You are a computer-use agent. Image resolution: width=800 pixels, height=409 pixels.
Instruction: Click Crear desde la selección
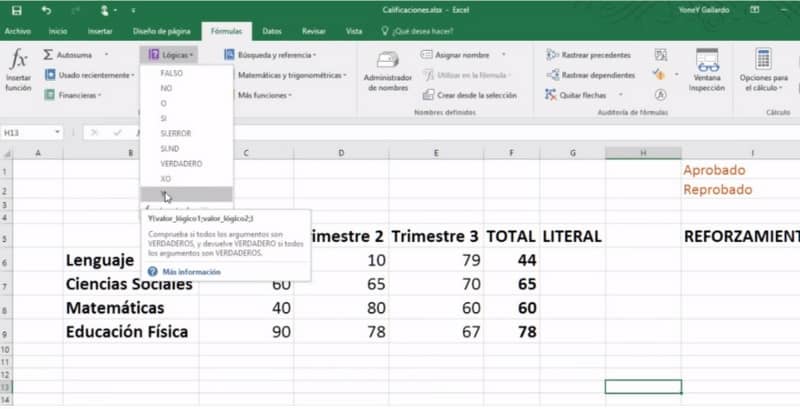[470, 95]
